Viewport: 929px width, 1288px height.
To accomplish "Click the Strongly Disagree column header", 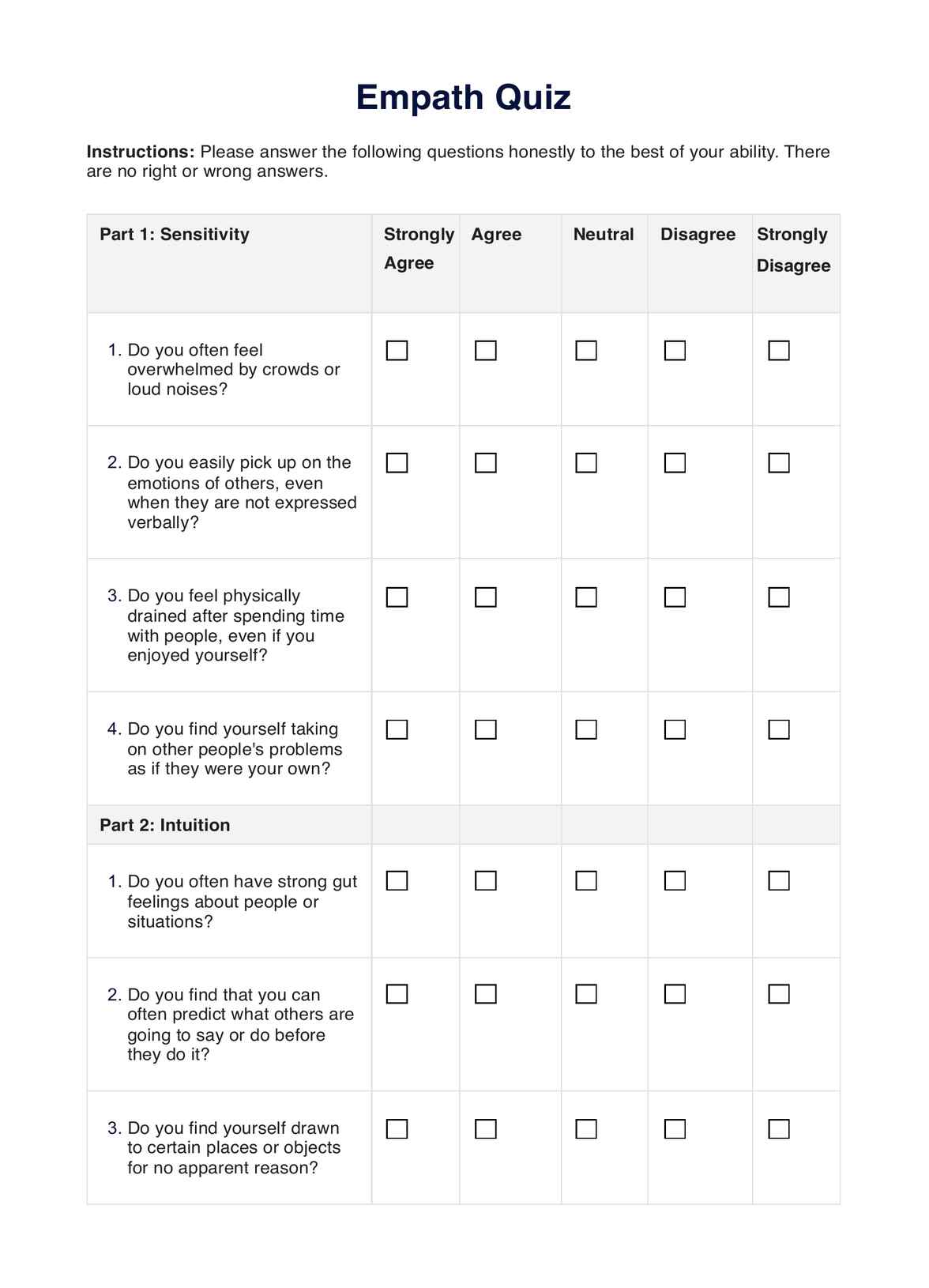I will click(x=793, y=250).
